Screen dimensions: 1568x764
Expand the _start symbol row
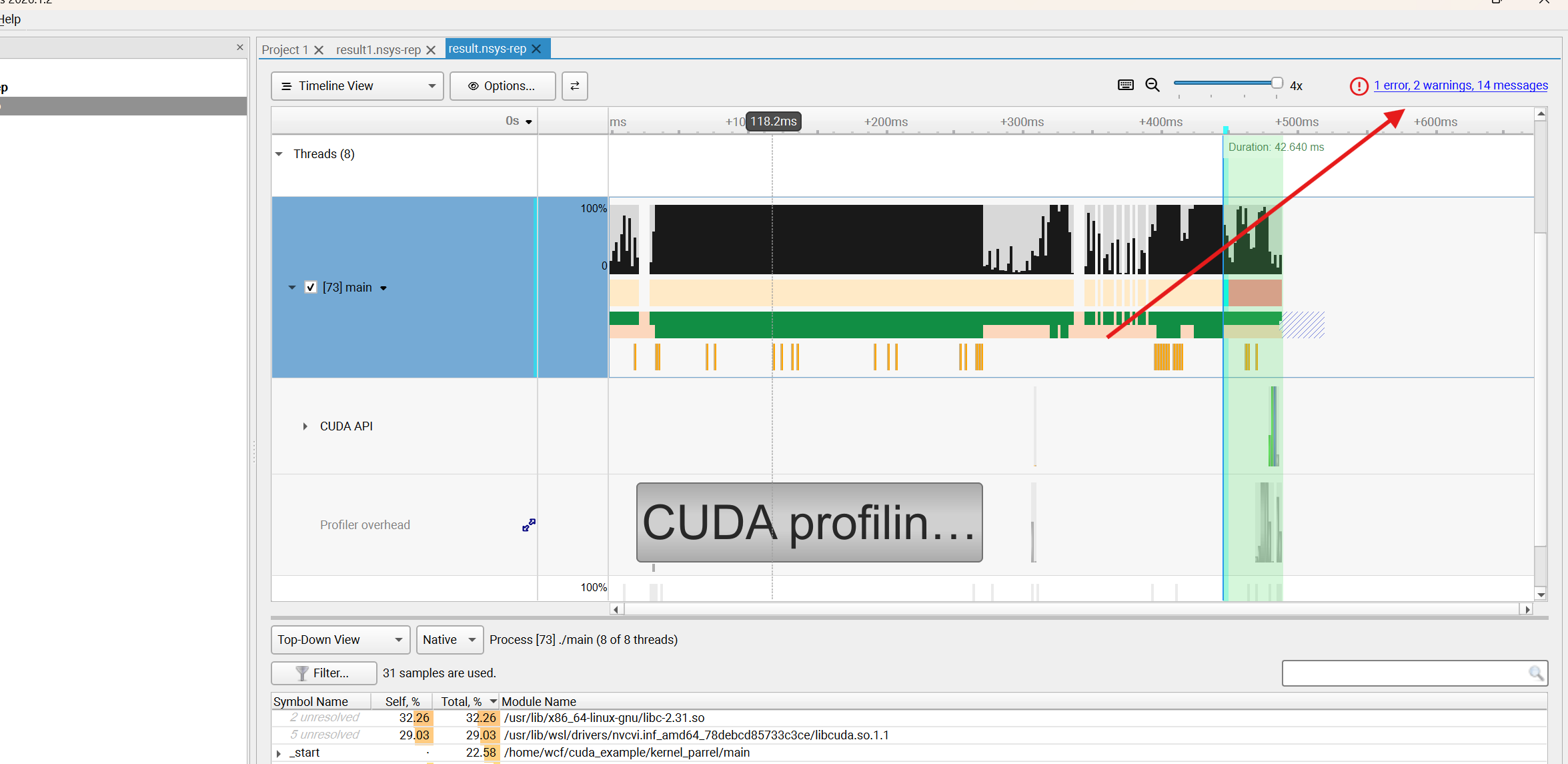coord(279,753)
